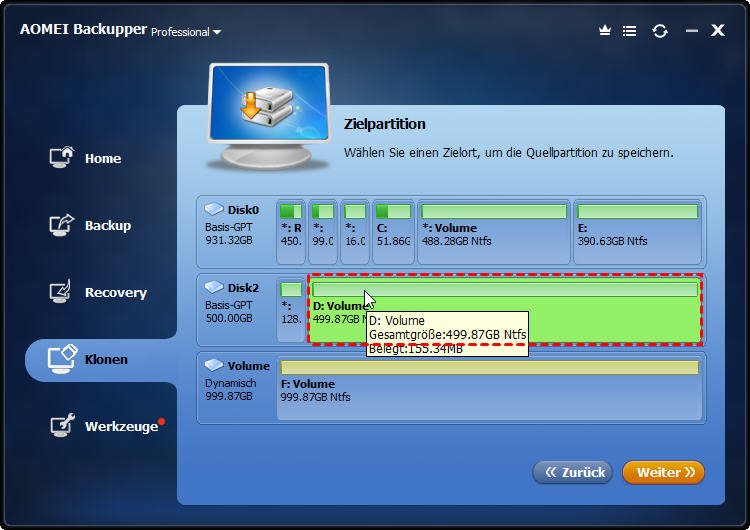Click the Disk0 931.32GB size label
Screen dimensions: 750x530
[229, 240]
